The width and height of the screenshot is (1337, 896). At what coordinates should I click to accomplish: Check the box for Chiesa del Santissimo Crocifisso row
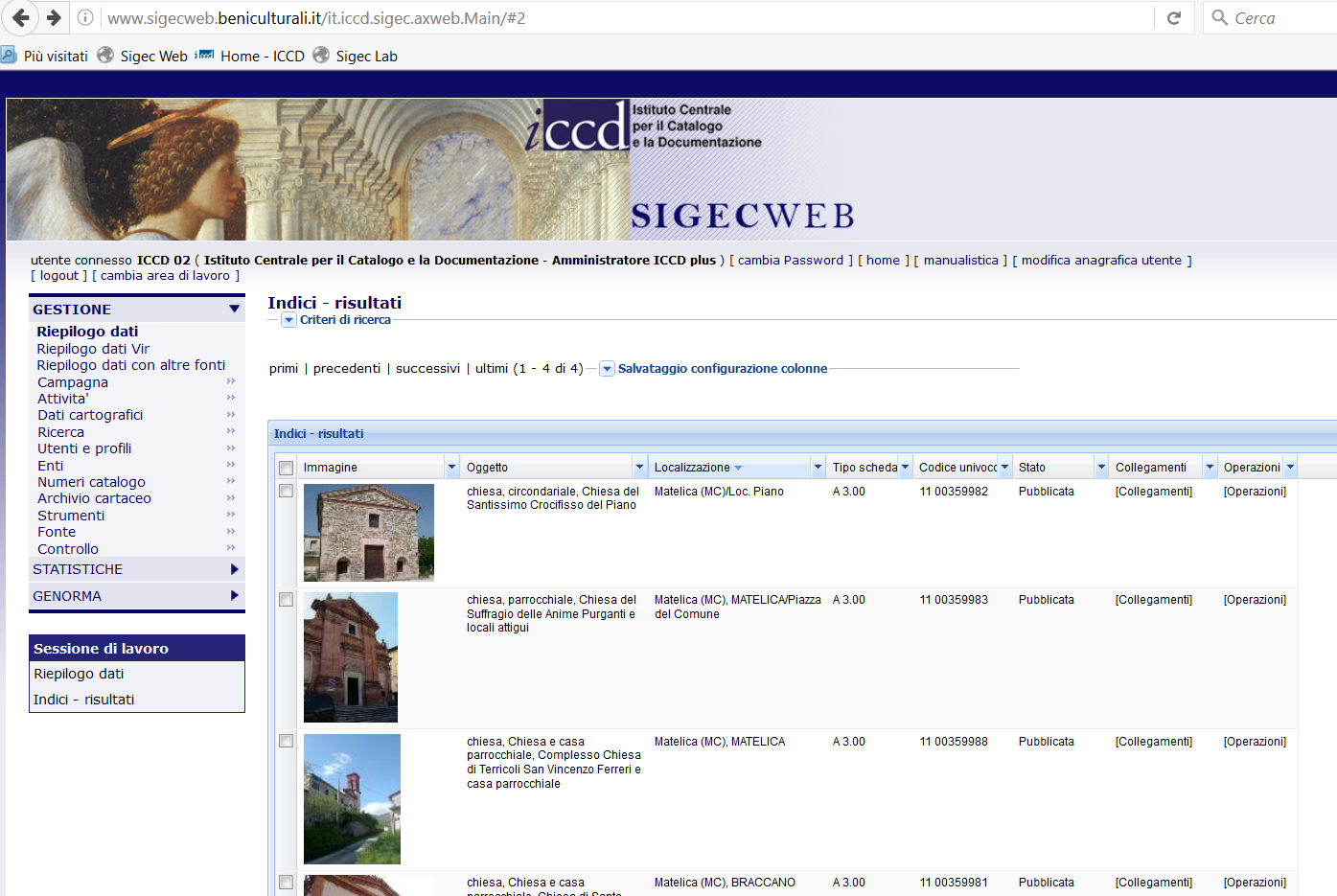tap(286, 491)
